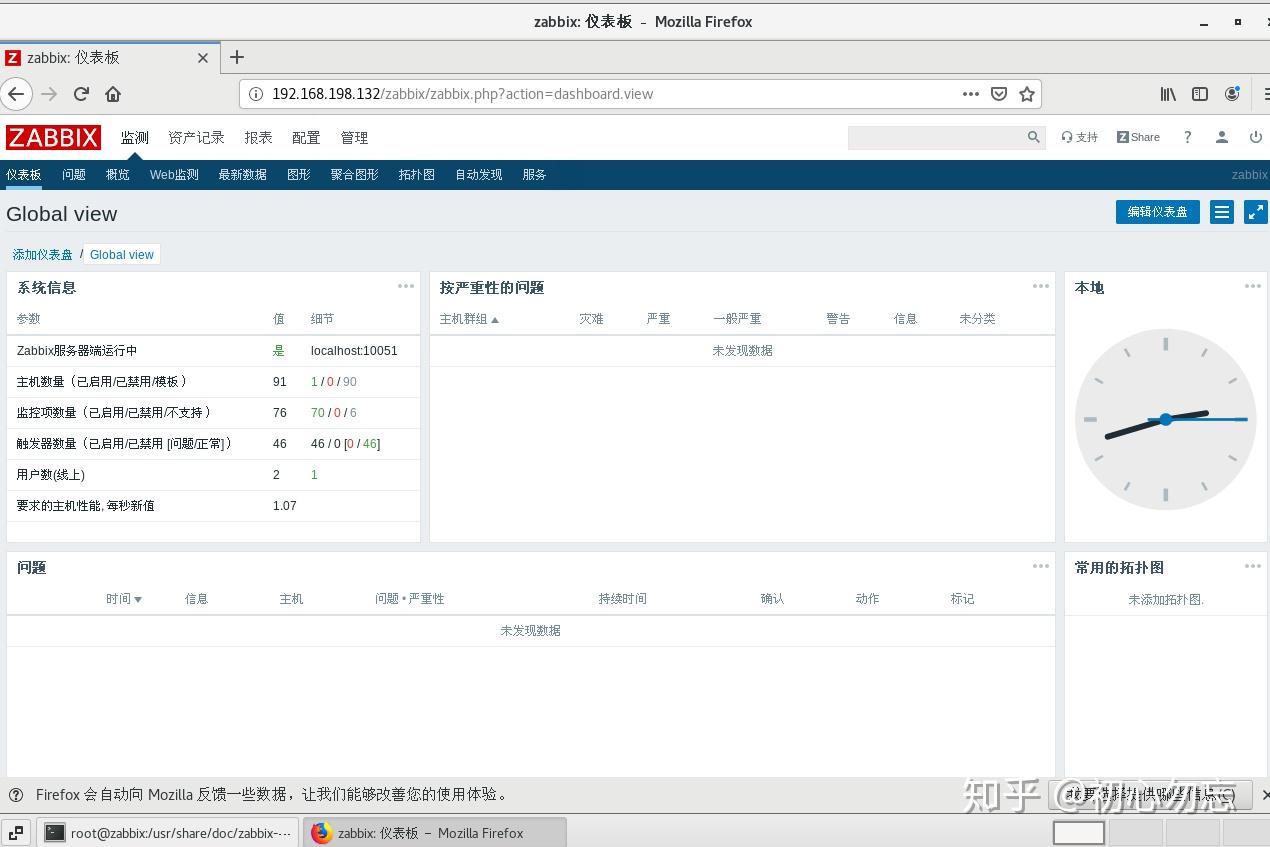The width and height of the screenshot is (1270, 847).
Task: Click the Zabbix search magnifier icon
Action: click(x=1034, y=137)
